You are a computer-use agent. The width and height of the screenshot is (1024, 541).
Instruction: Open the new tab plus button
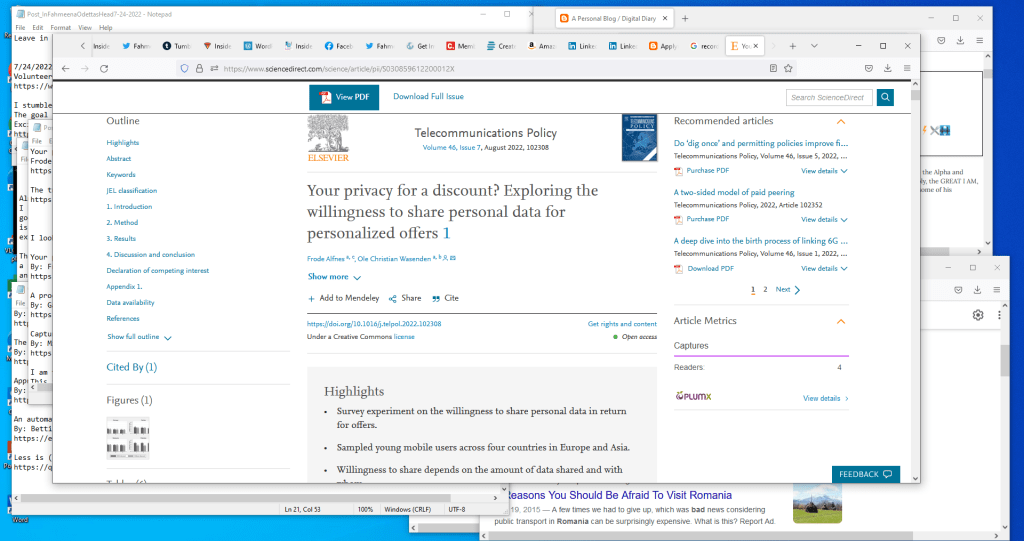792,46
